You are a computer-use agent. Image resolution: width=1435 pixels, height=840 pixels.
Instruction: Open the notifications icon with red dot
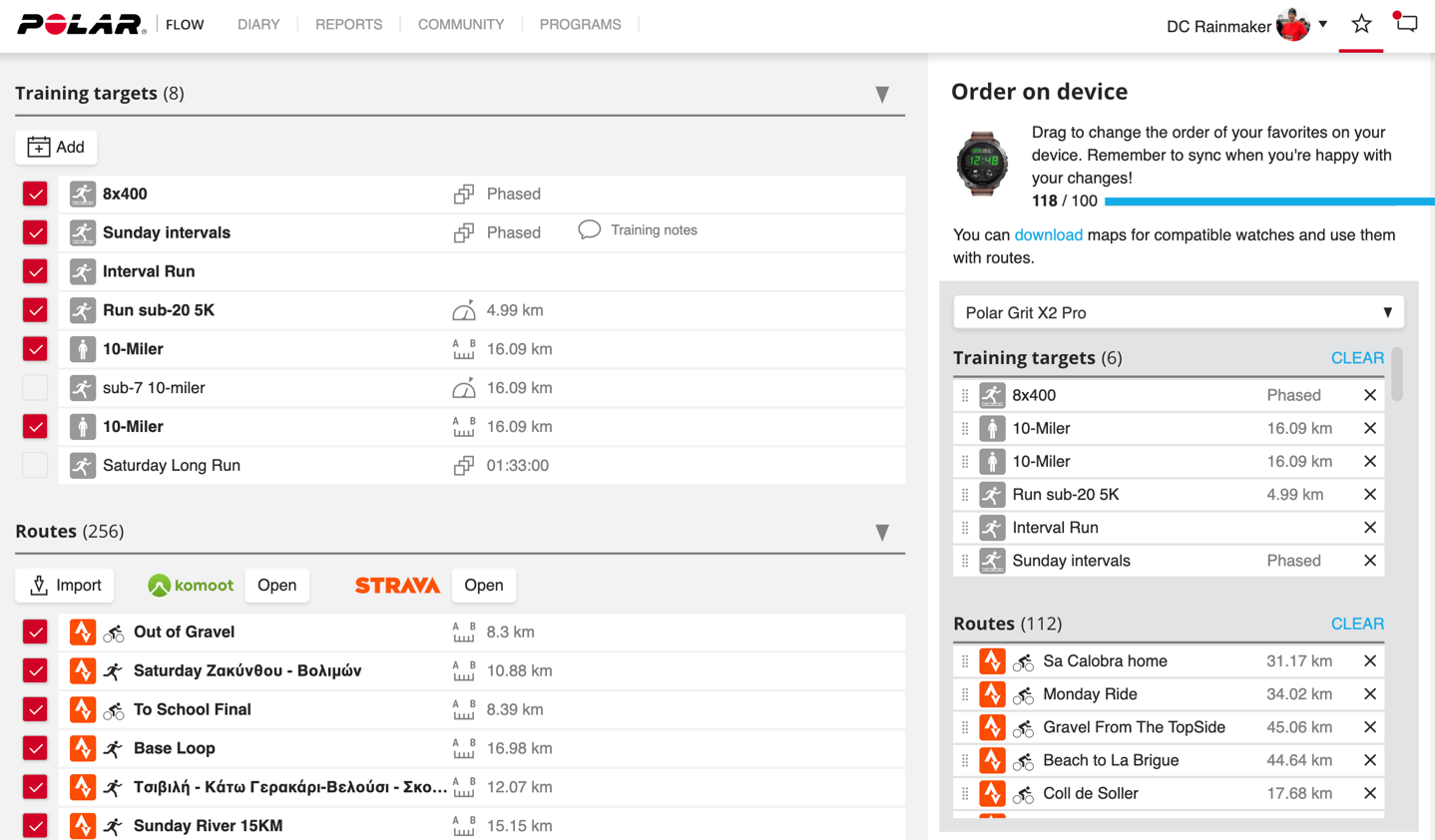(x=1406, y=24)
